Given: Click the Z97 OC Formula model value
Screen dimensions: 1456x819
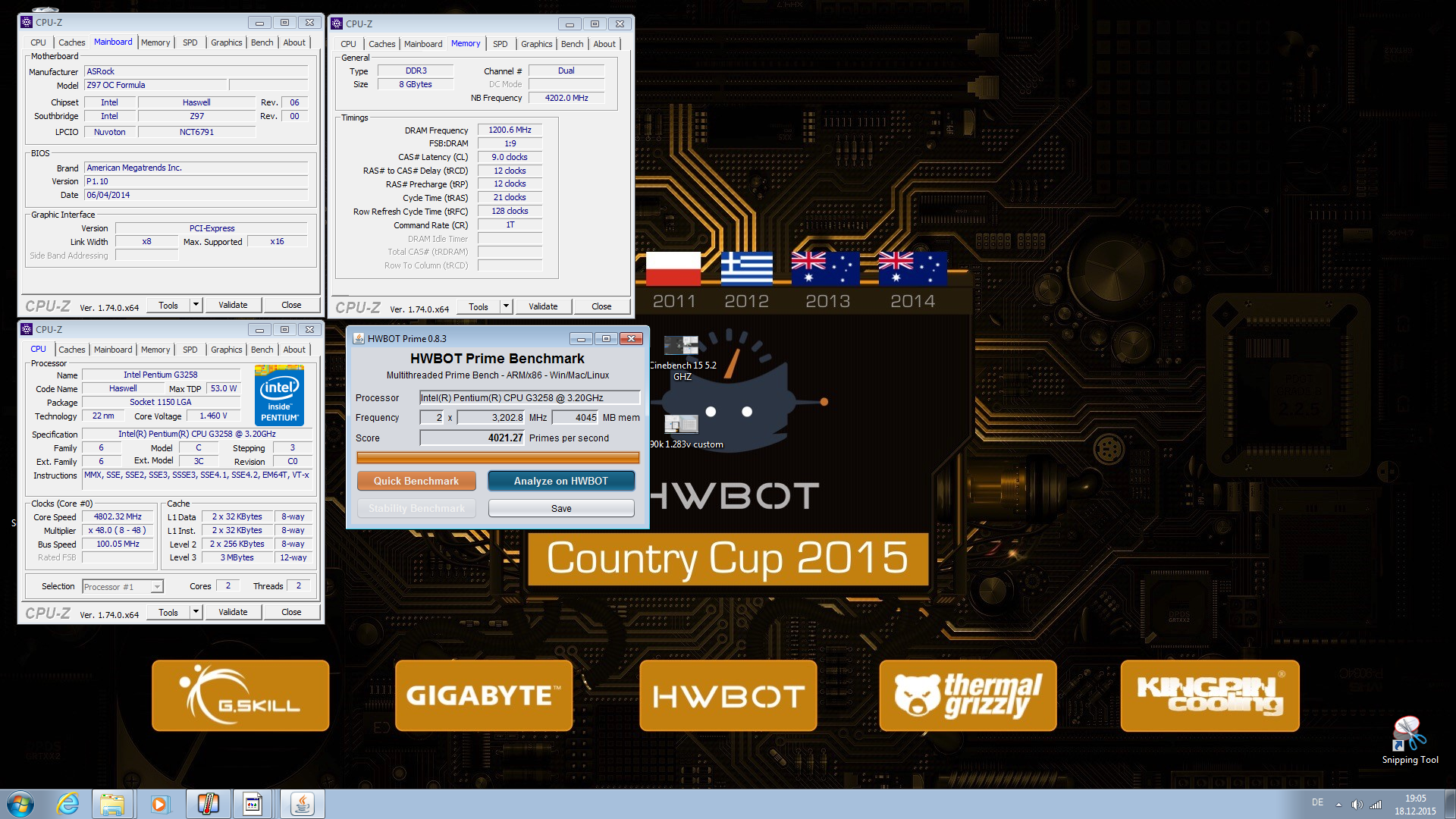Looking at the screenshot, I should [155, 85].
